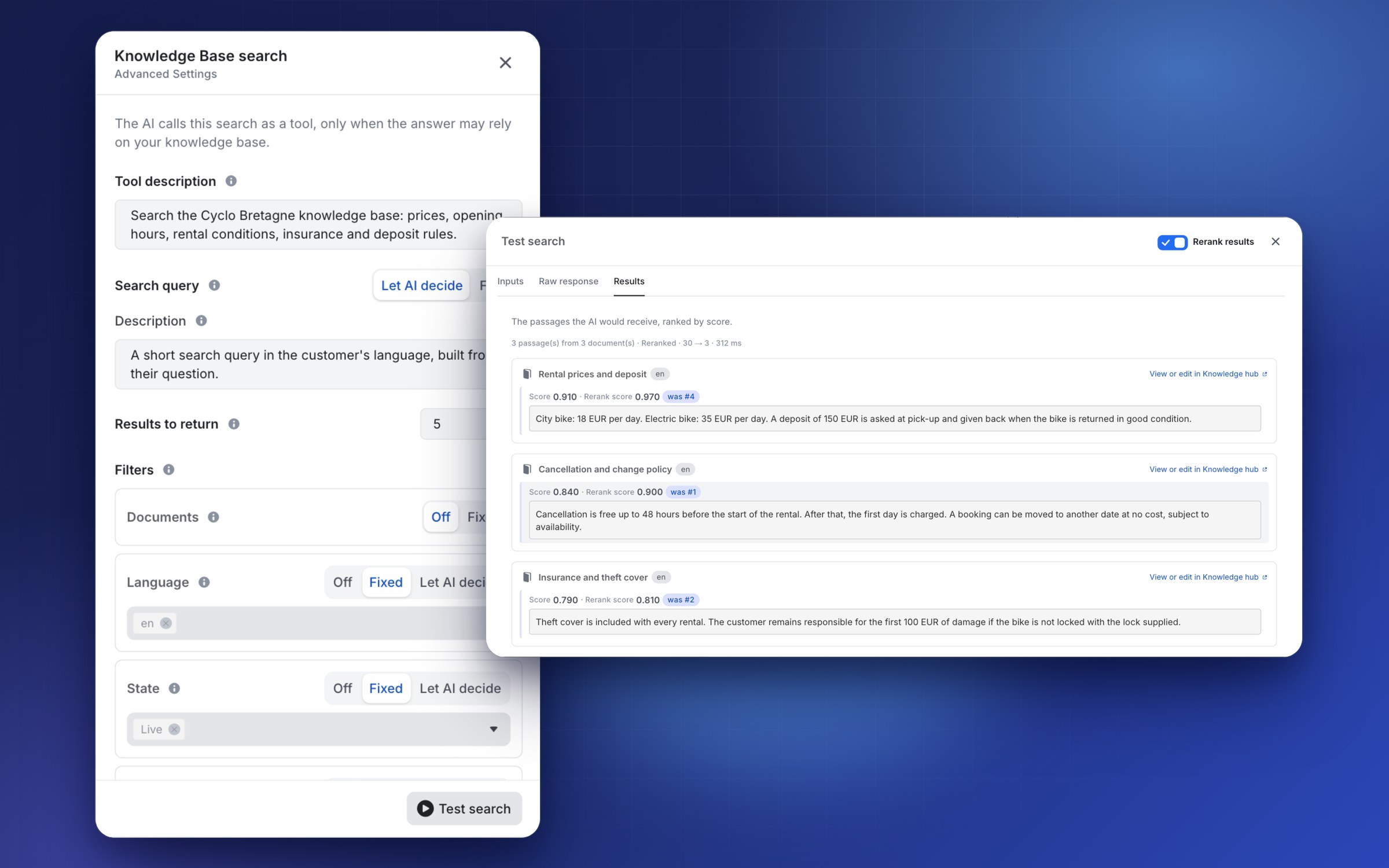Set Language filter to Fixed

pyautogui.click(x=386, y=582)
